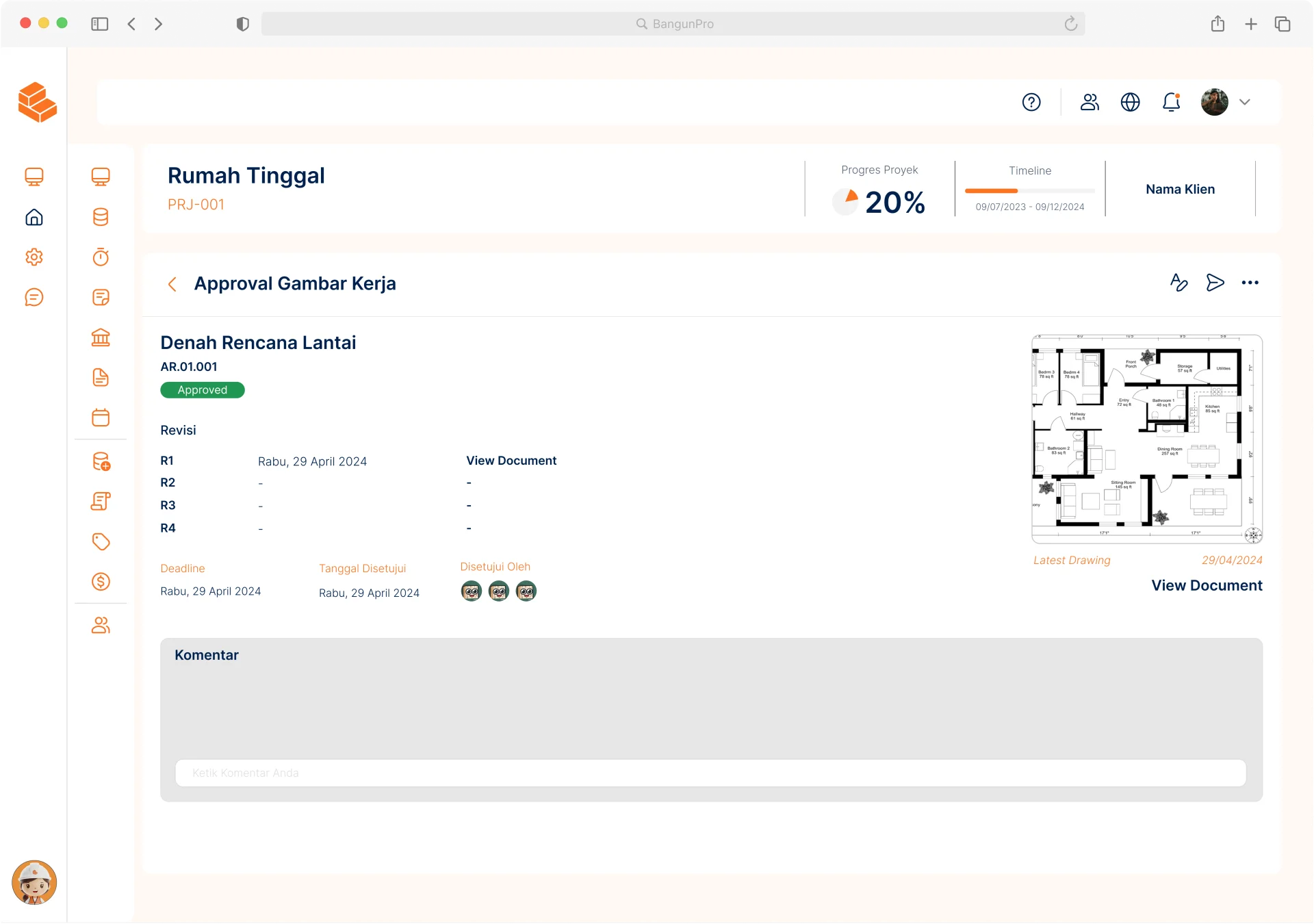Image resolution: width=1314 pixels, height=924 pixels.
Task: Click the floor plan drawing thumbnail
Action: [1146, 439]
